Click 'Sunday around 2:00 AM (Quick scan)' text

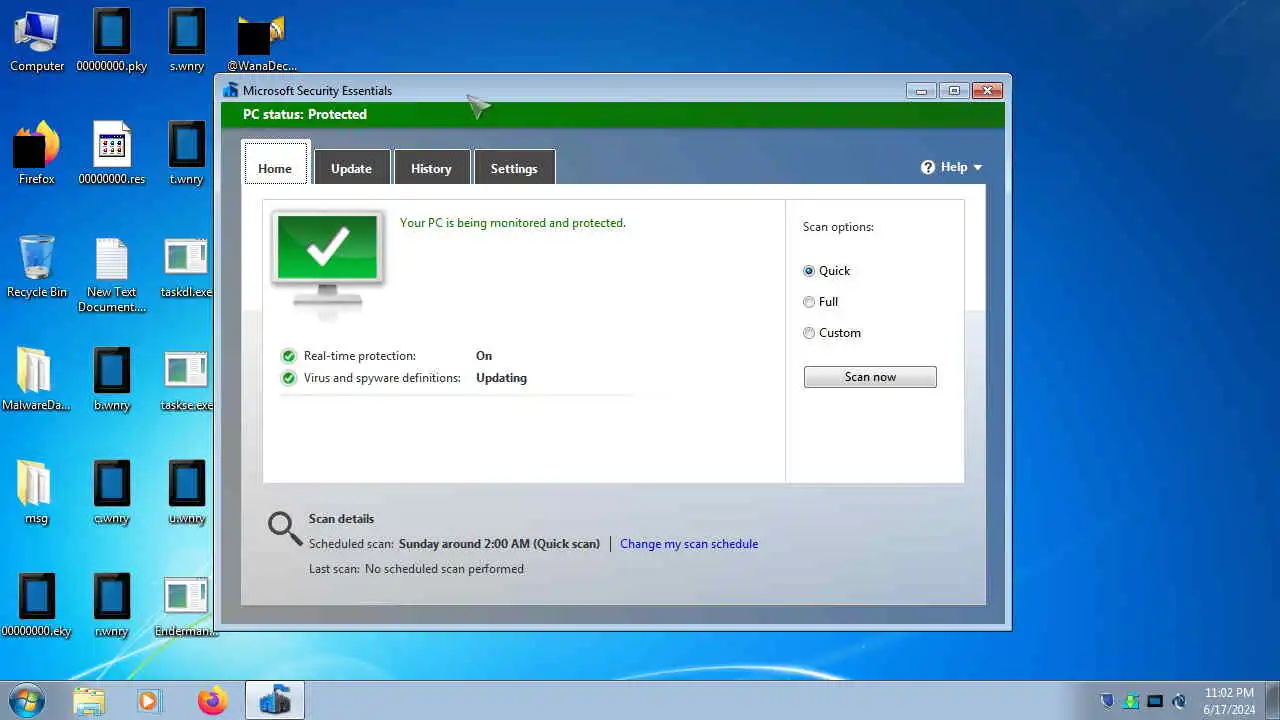(x=499, y=544)
